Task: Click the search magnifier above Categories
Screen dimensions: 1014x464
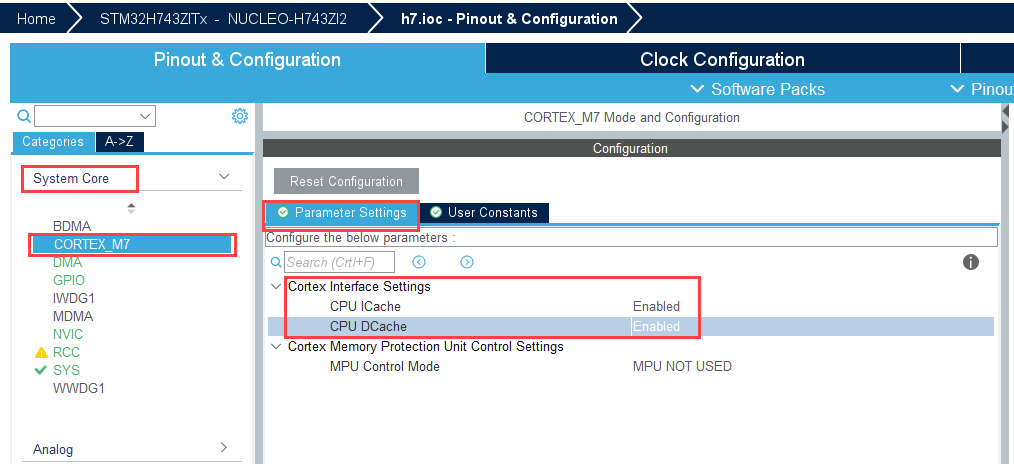Action: tap(25, 116)
